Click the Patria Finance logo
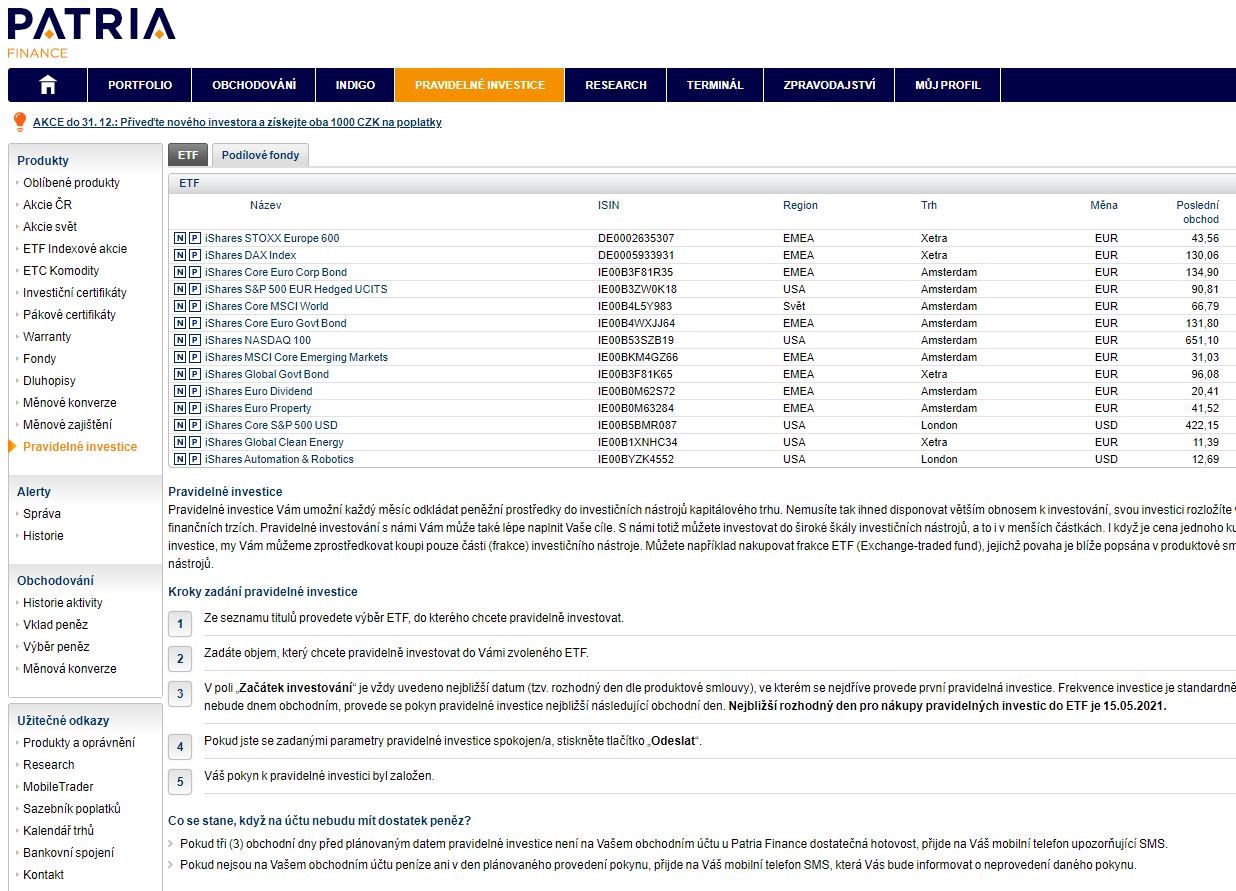 tap(90, 31)
